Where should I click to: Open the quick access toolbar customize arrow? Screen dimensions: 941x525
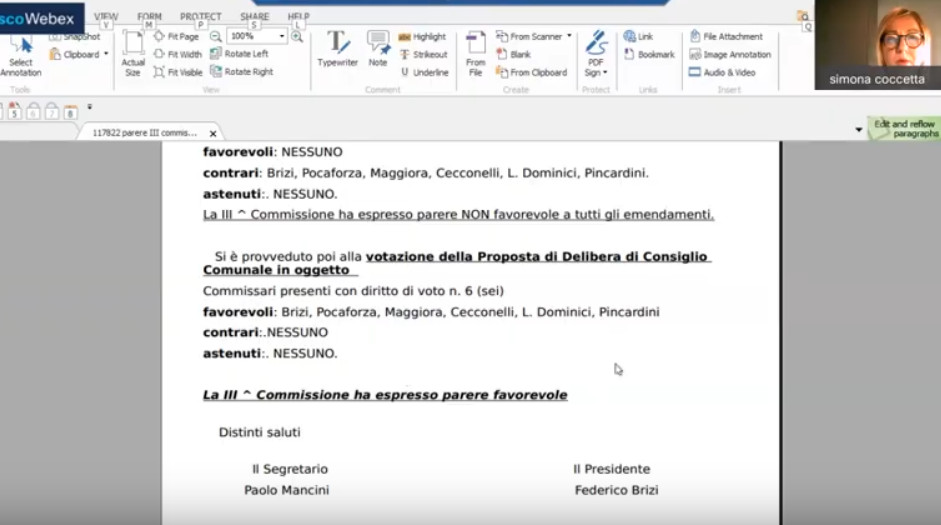click(x=89, y=107)
